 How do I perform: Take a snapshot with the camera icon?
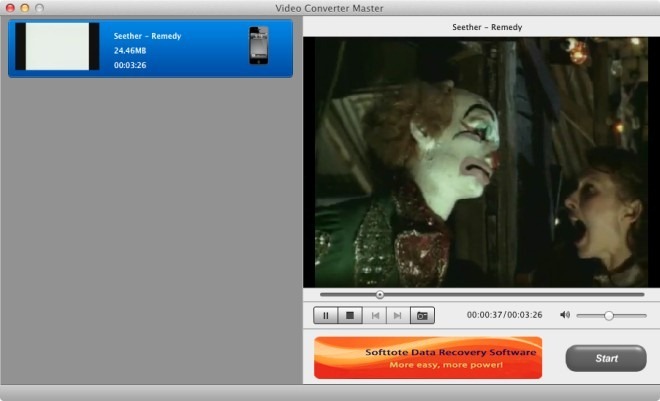click(x=422, y=316)
